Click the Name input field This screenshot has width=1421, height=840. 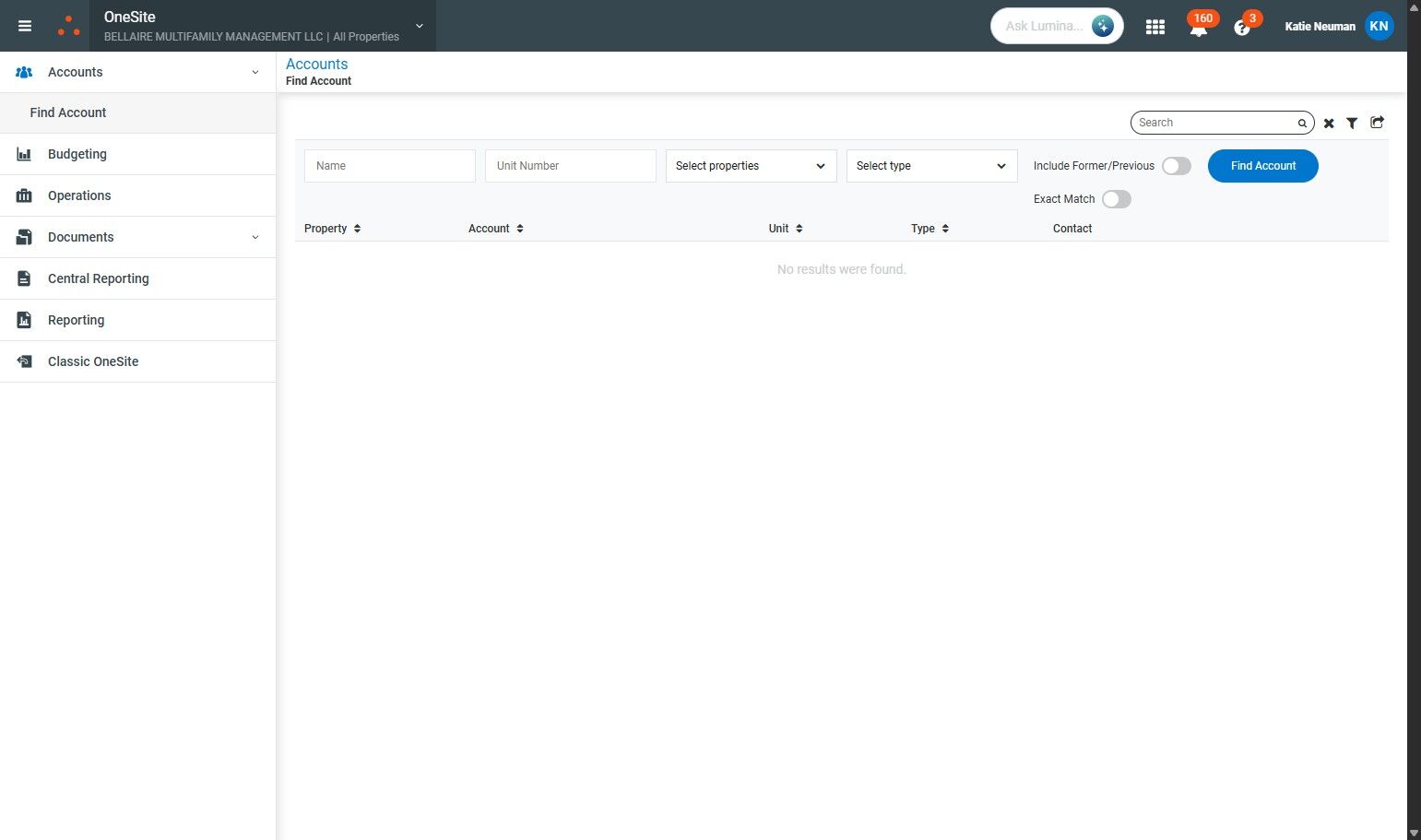pyautogui.click(x=390, y=166)
